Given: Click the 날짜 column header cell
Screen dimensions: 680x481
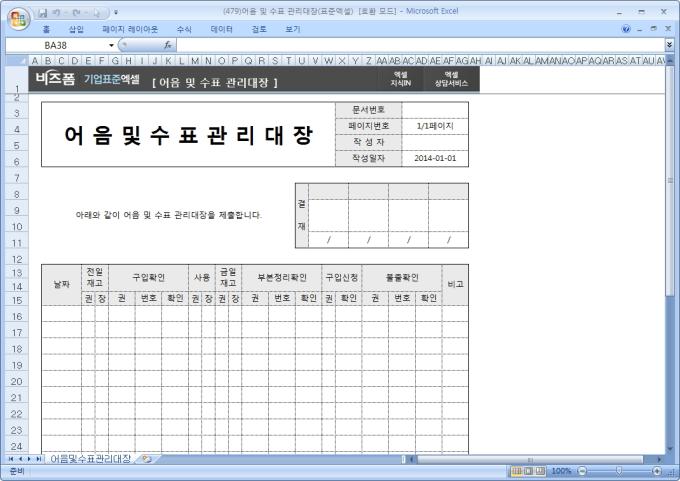Looking at the screenshot, I should point(62,285).
